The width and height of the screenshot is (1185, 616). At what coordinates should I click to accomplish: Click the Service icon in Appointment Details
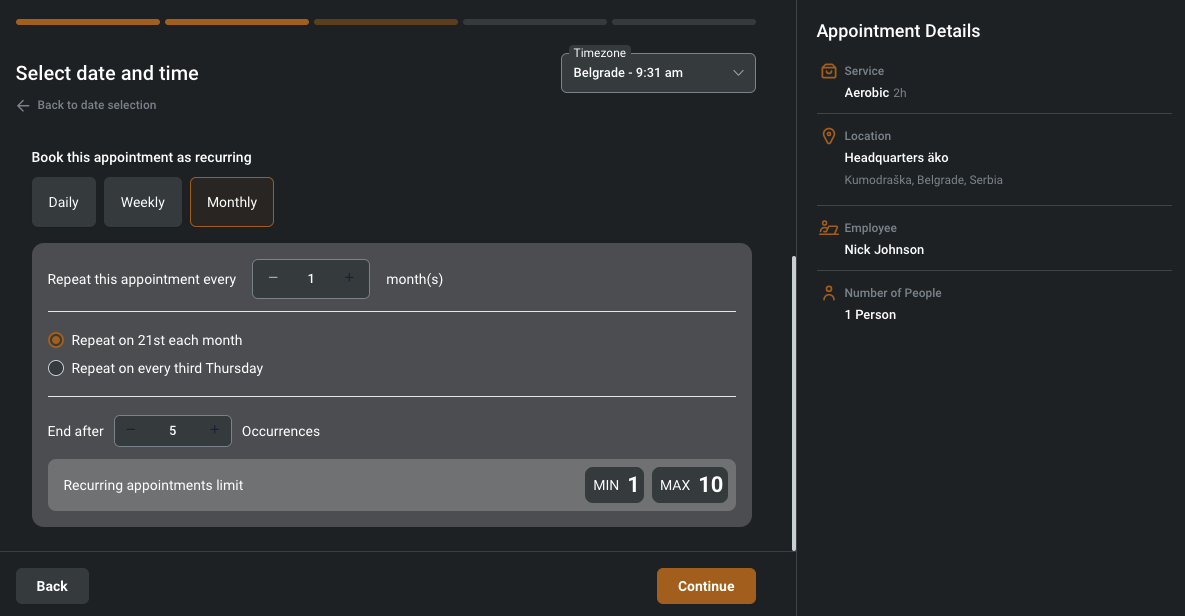(828, 70)
